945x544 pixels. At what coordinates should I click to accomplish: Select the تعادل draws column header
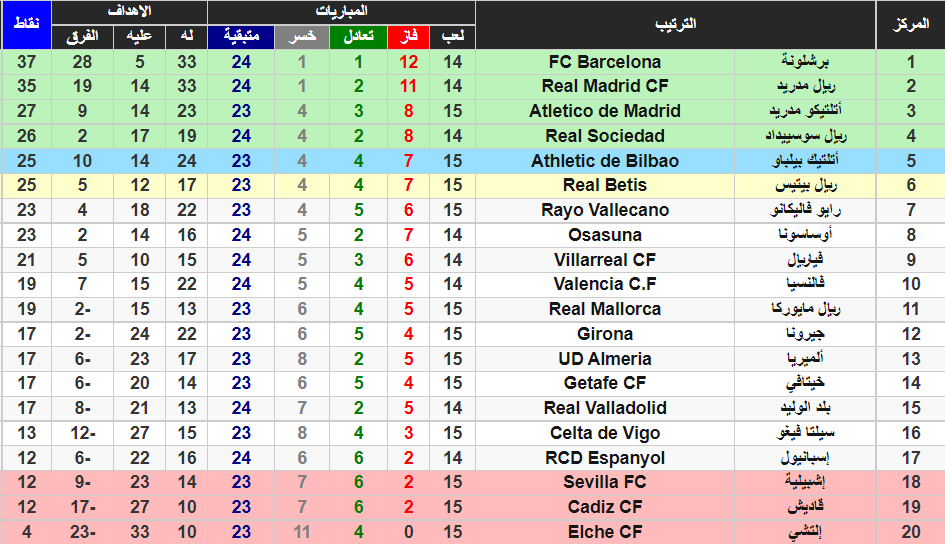pyautogui.click(x=358, y=37)
